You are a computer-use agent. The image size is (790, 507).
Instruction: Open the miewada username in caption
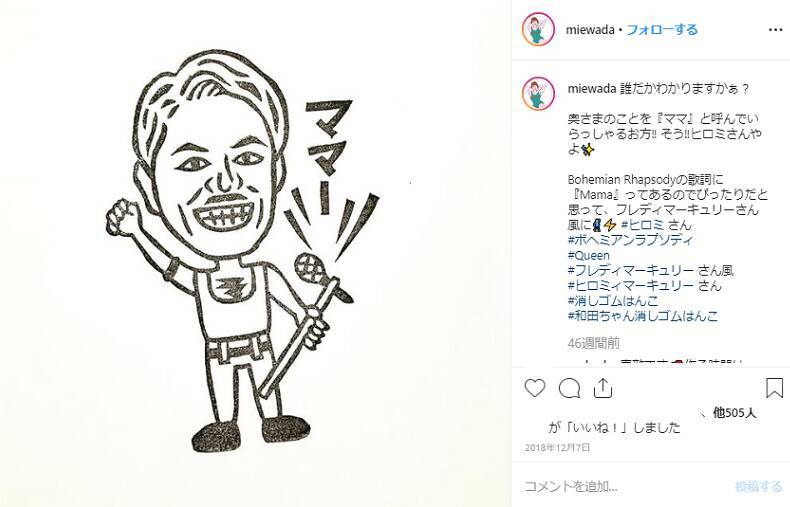point(591,89)
